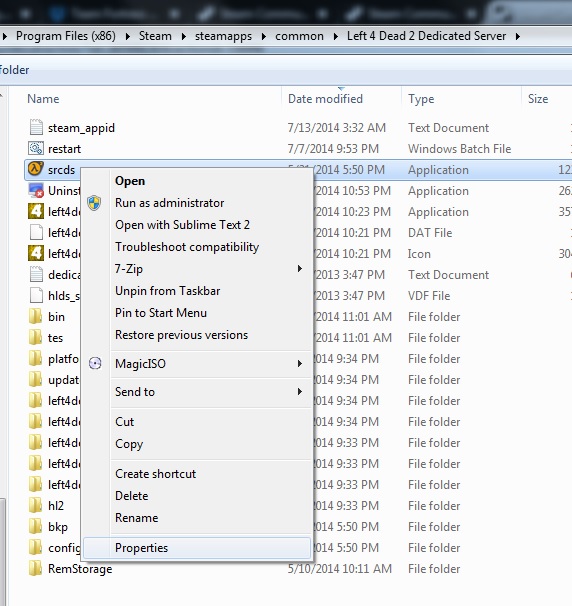Expand the Send to submenu arrow
Viewport: 572px width, 606px height.
(x=300, y=392)
